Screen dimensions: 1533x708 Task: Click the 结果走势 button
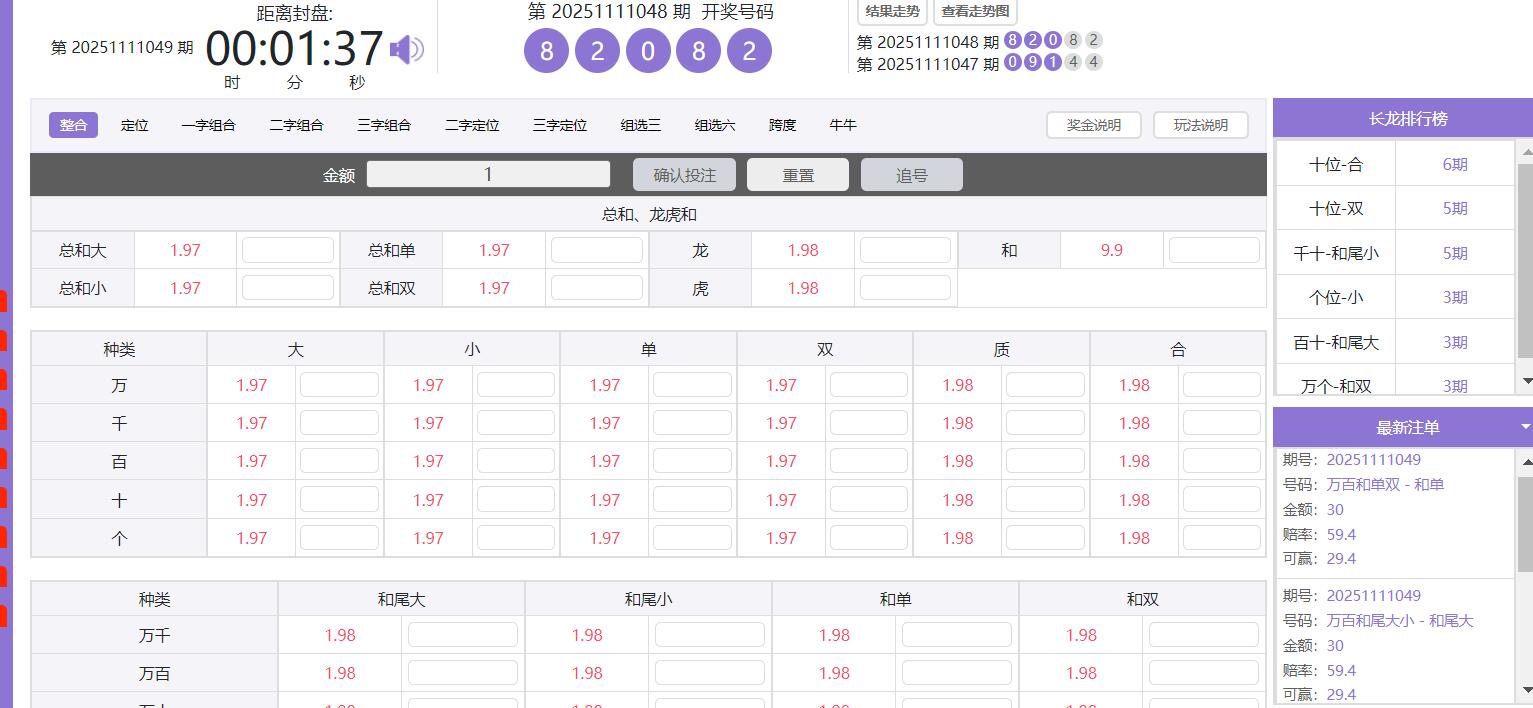(x=889, y=13)
